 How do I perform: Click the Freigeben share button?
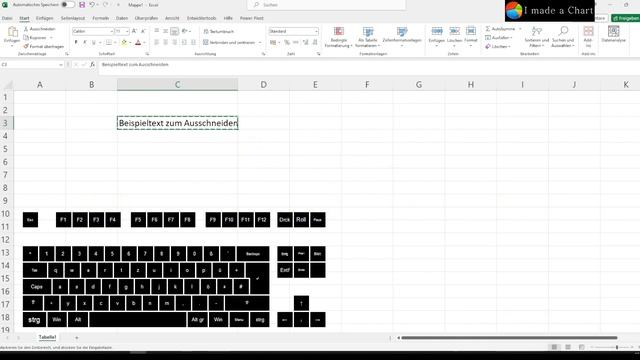point(625,18)
